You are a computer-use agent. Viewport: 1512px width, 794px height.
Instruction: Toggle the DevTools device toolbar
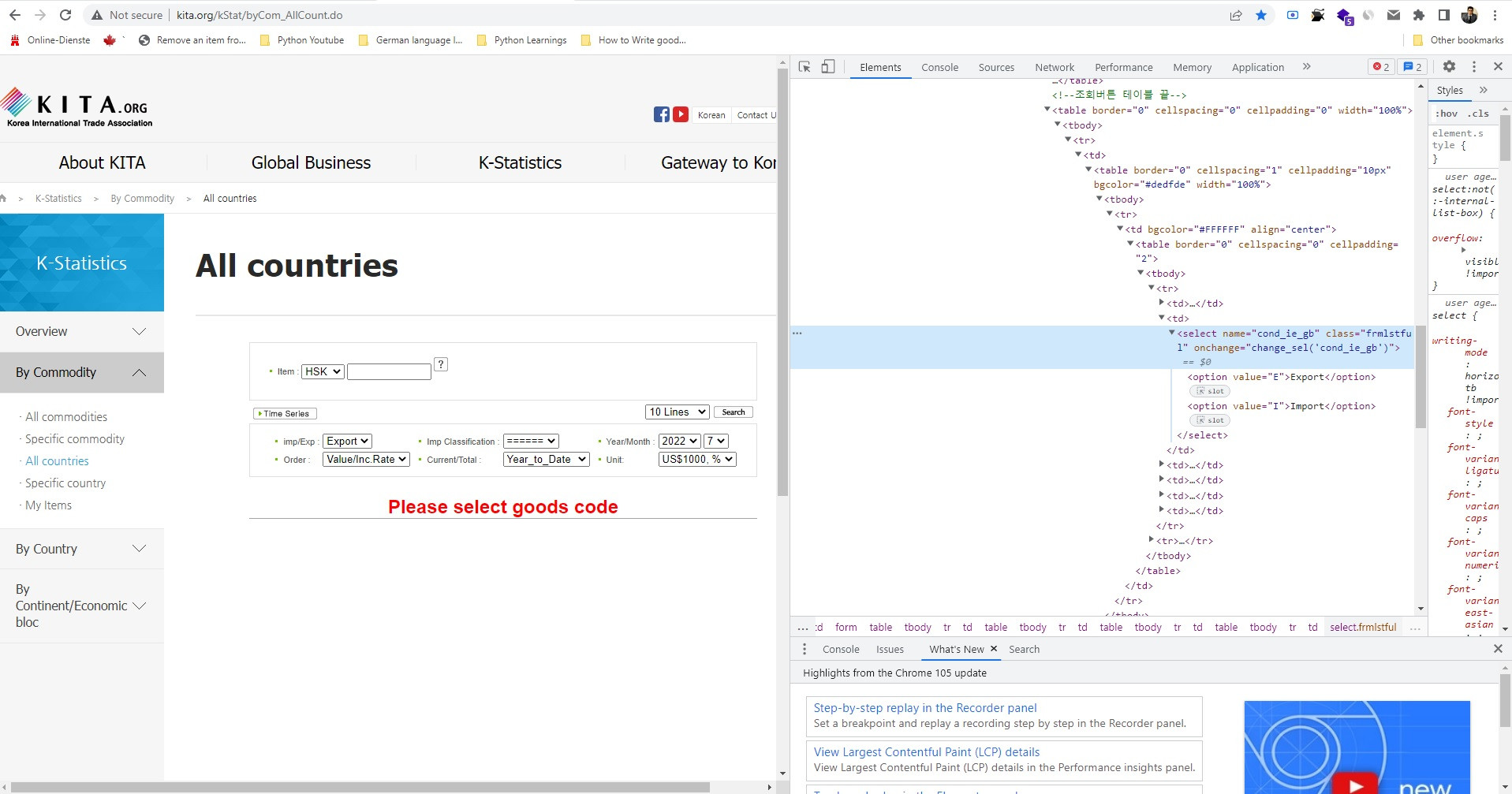click(827, 67)
